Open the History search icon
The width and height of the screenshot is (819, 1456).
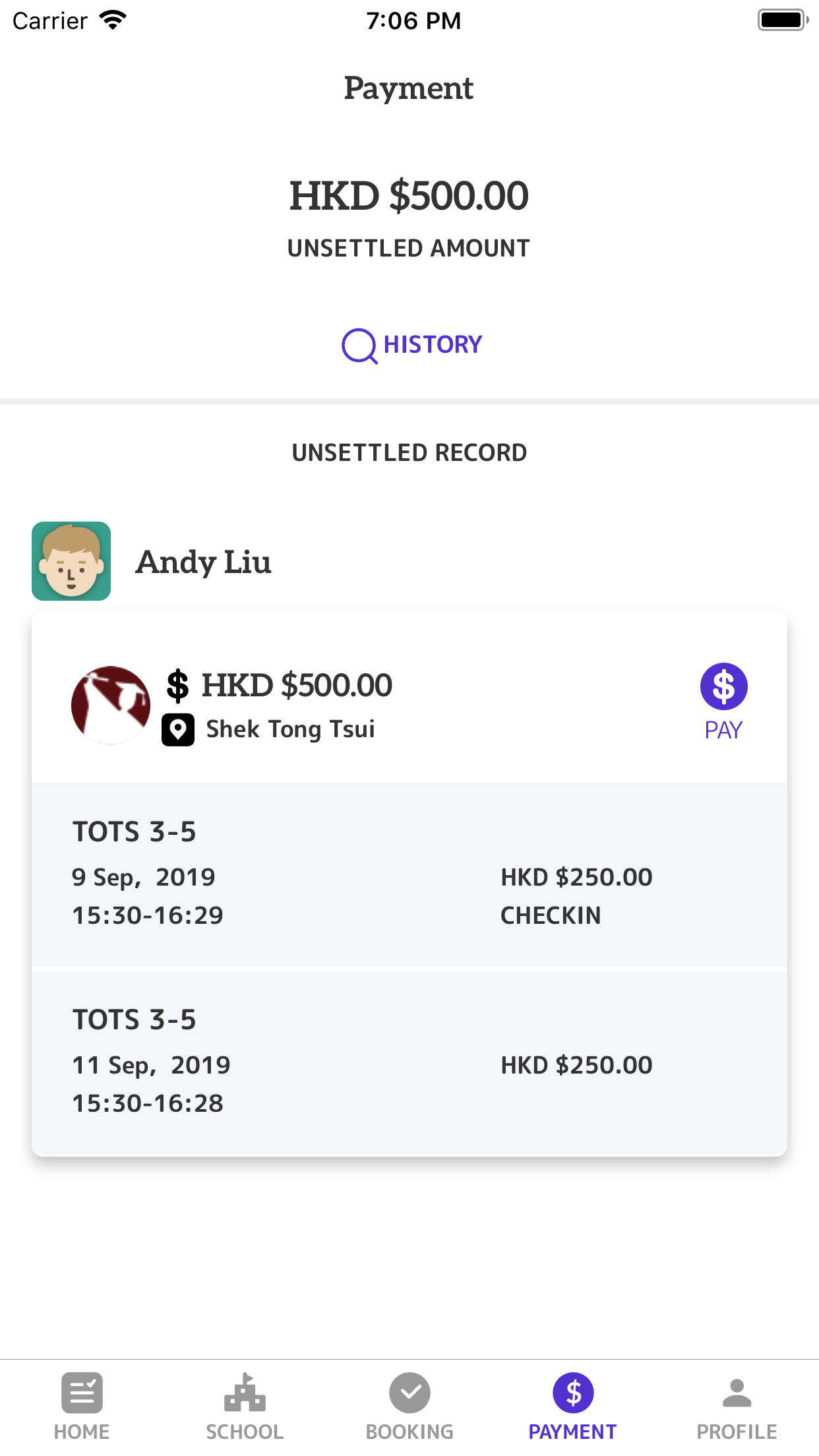[x=359, y=346]
